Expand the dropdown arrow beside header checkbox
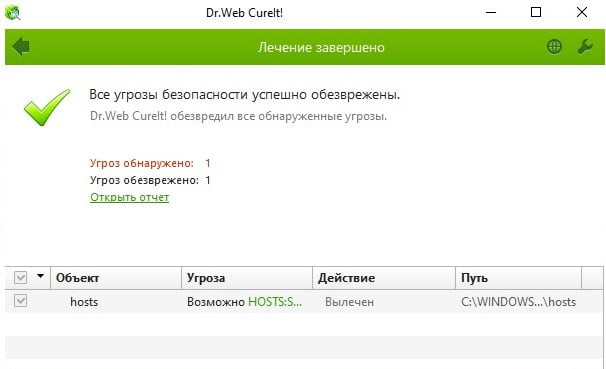This screenshot has height=369, width=606. [40, 276]
